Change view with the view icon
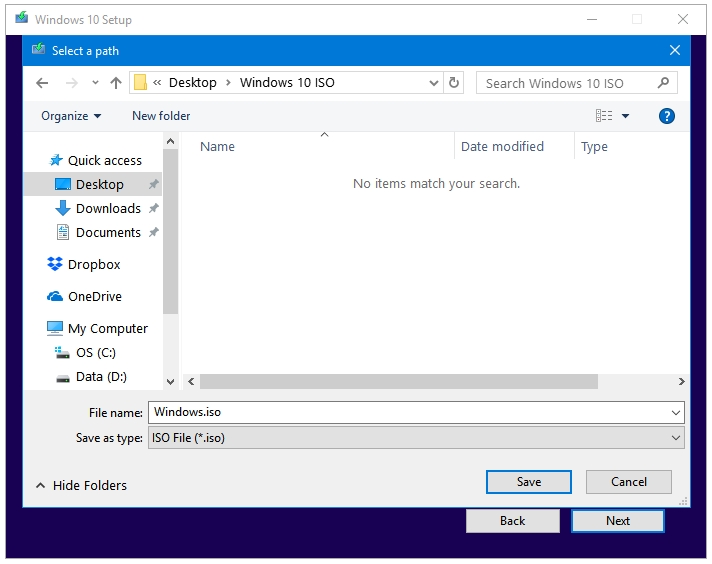Screen dimensions: 712x564 click(x=604, y=116)
